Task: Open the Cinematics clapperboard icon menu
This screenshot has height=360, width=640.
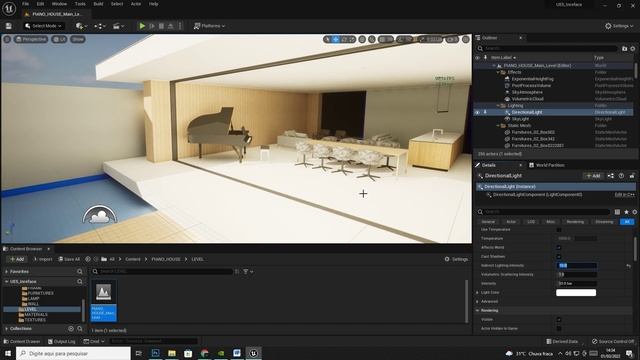Action: pyautogui.click(x=118, y=26)
